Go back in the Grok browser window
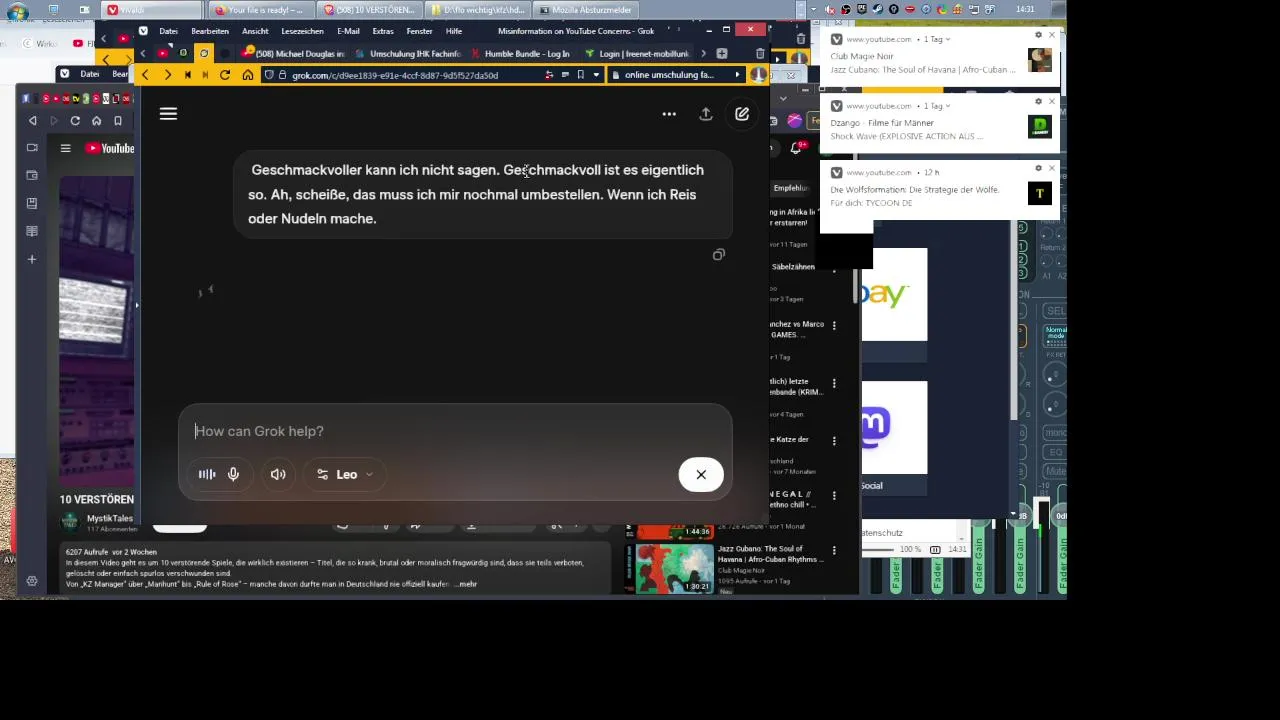The height and width of the screenshot is (720, 1280). pyautogui.click(x=145, y=75)
